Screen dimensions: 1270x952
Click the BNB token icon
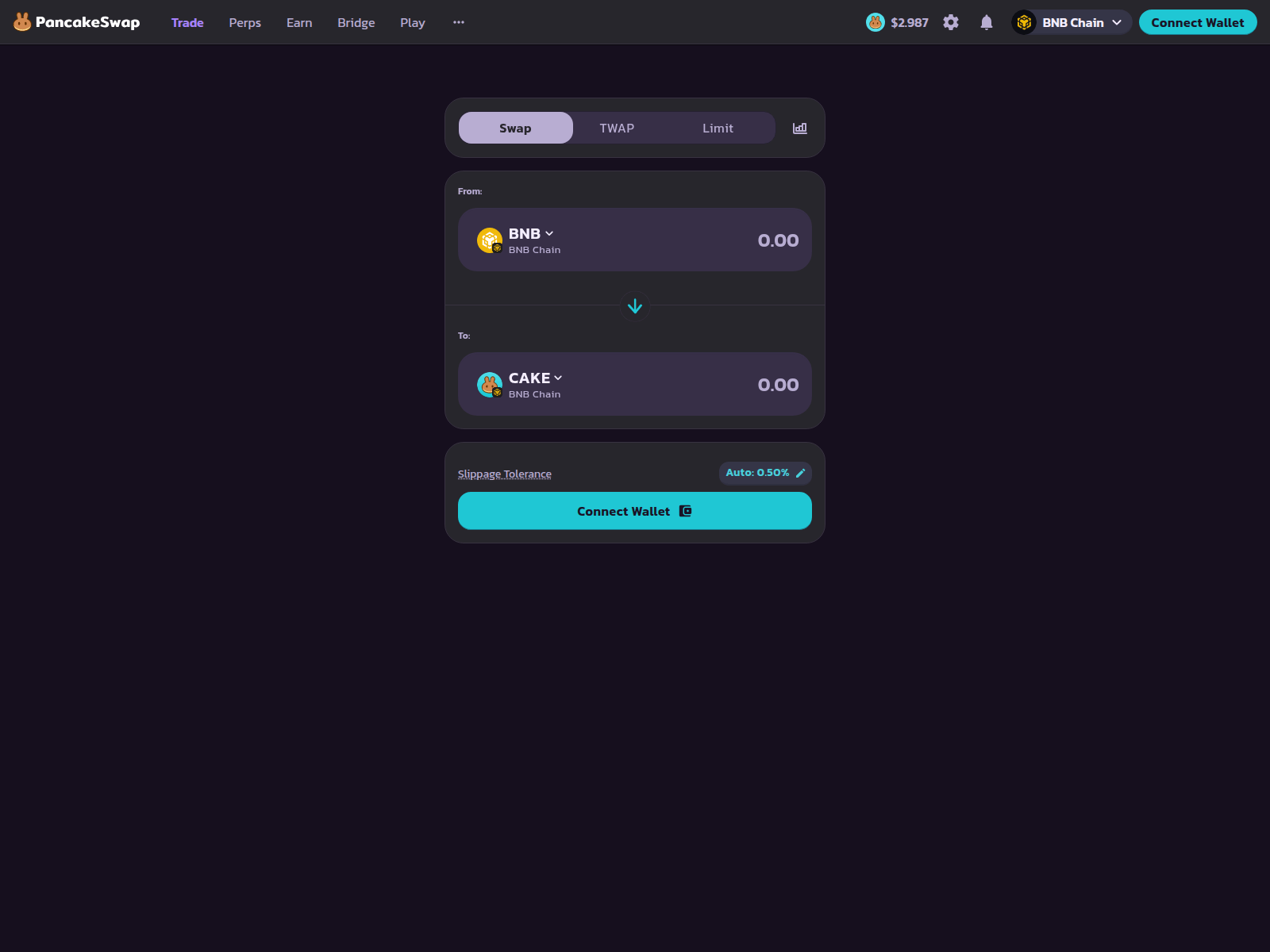tap(490, 240)
